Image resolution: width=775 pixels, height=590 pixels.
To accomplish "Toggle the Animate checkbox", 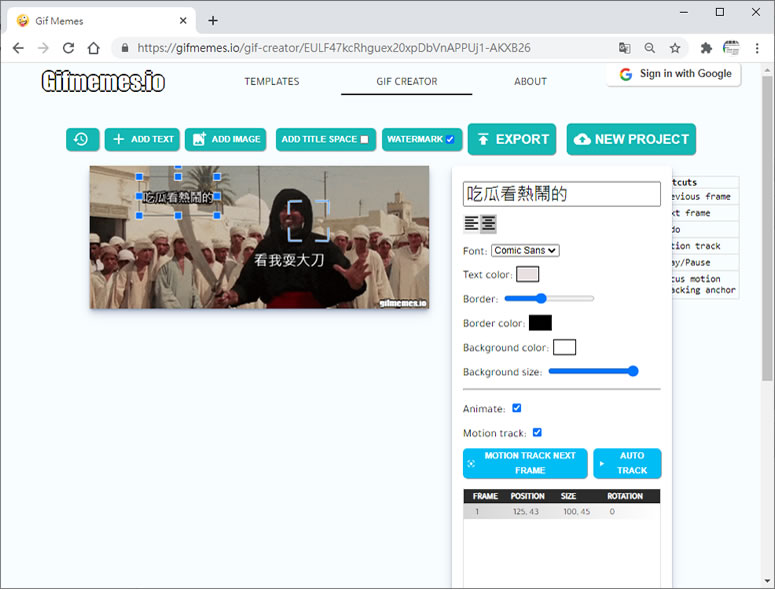I will click(x=517, y=408).
